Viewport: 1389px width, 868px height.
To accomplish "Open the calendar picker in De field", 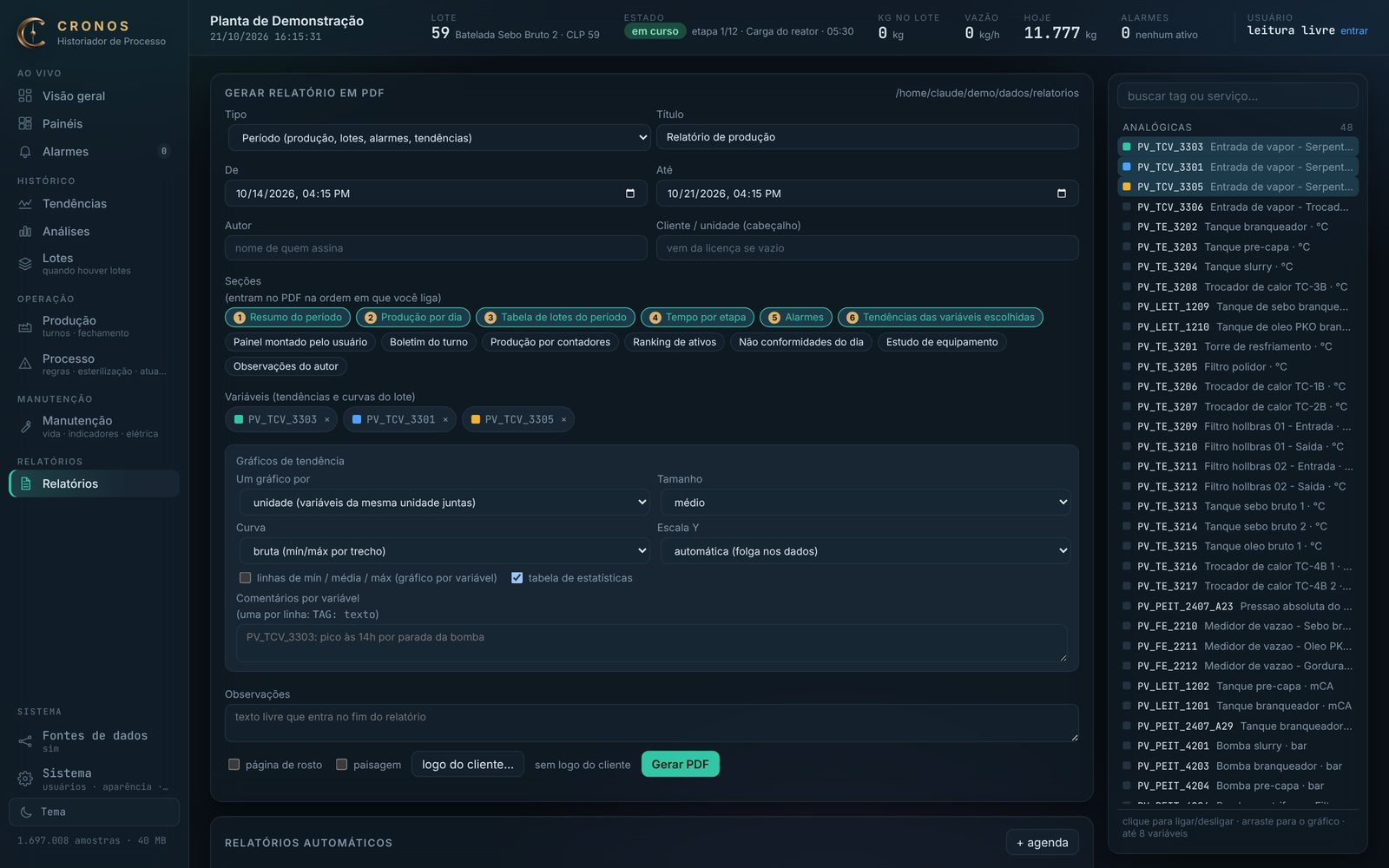I will 630,194.
